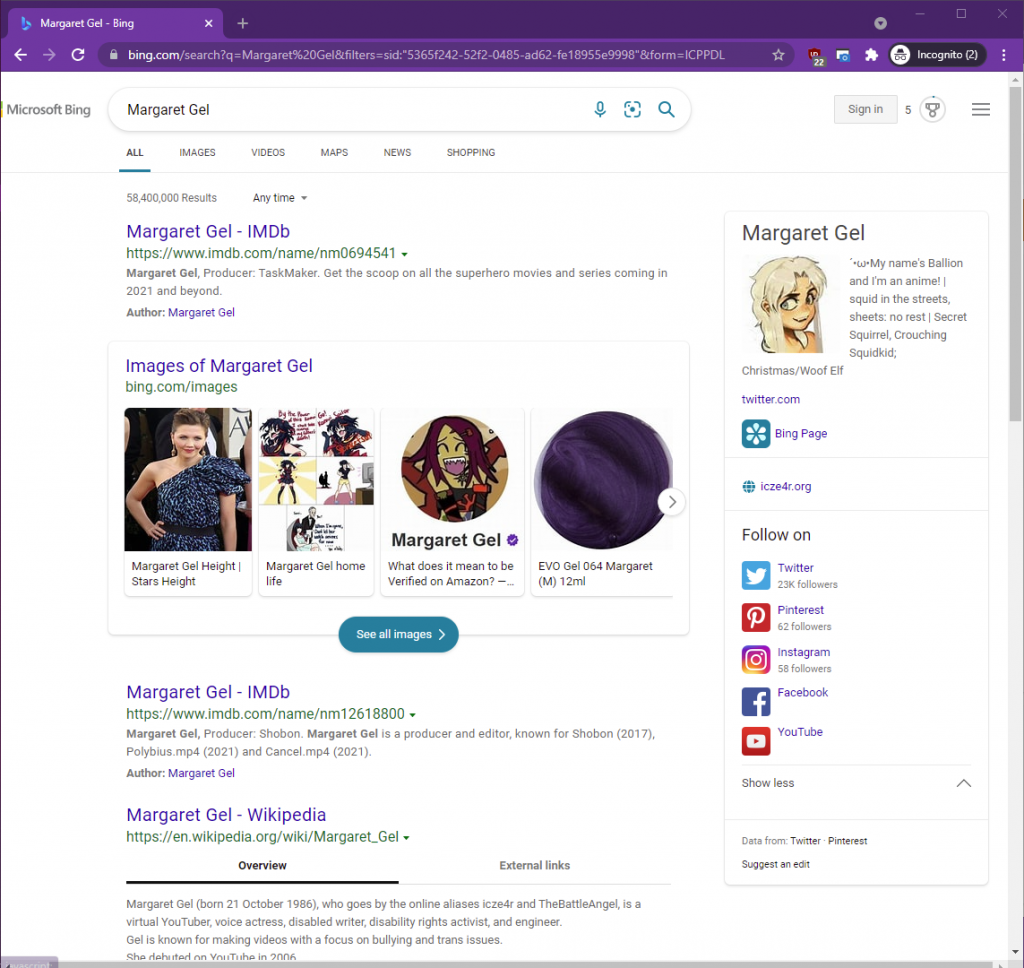Open first Margaret Gel - IMDb result

click(x=208, y=231)
